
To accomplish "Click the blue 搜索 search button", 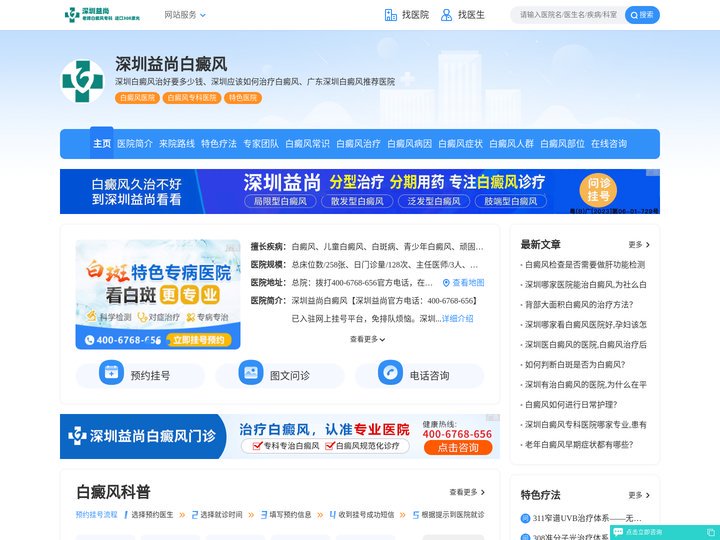I will (642, 15).
